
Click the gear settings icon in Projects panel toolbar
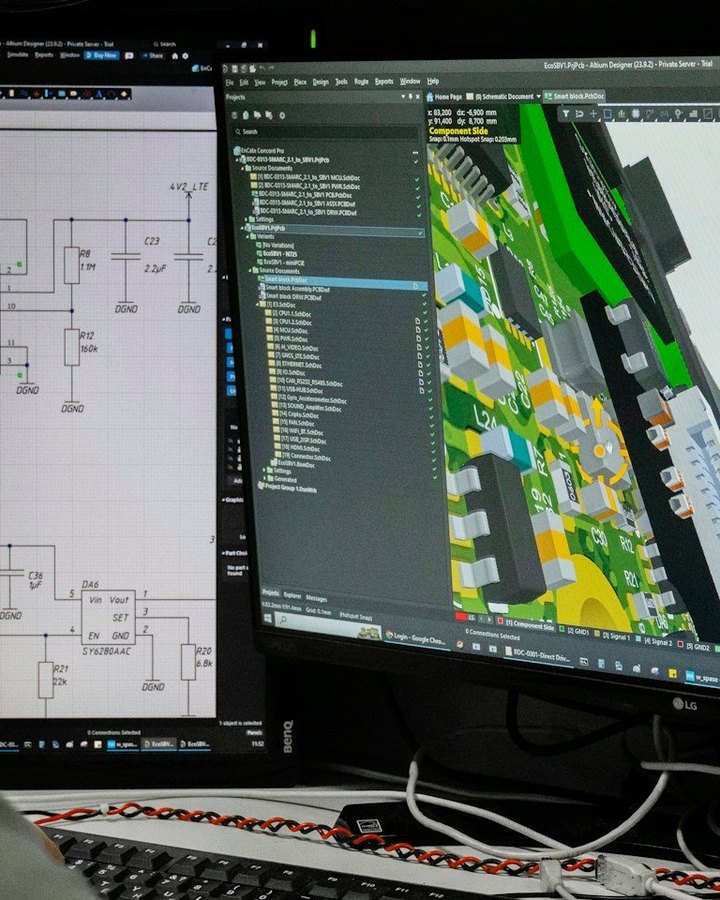point(282,115)
